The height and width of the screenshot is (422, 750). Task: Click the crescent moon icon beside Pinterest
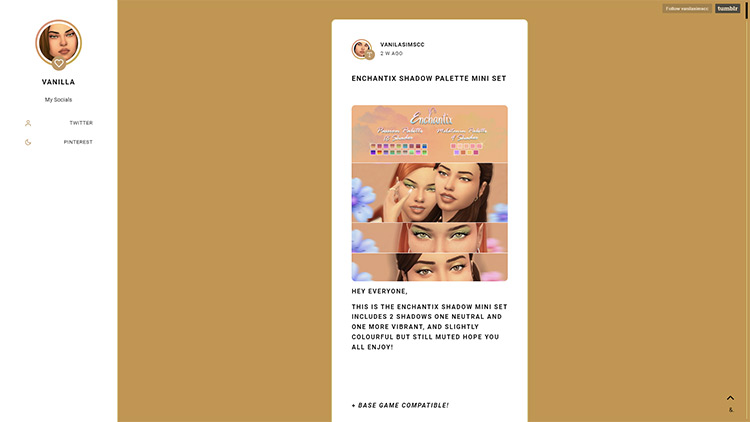28,142
